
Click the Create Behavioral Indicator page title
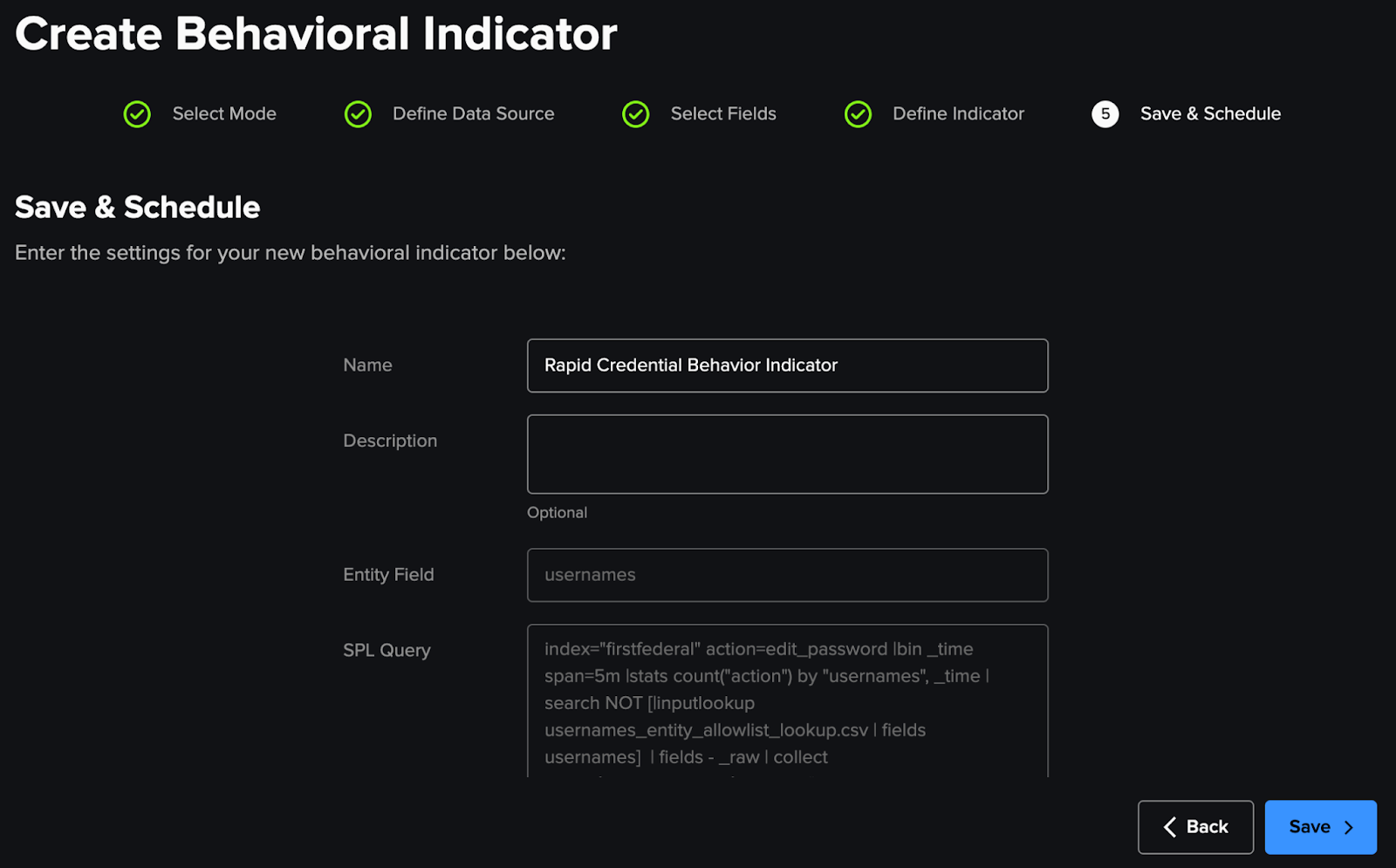point(314,34)
